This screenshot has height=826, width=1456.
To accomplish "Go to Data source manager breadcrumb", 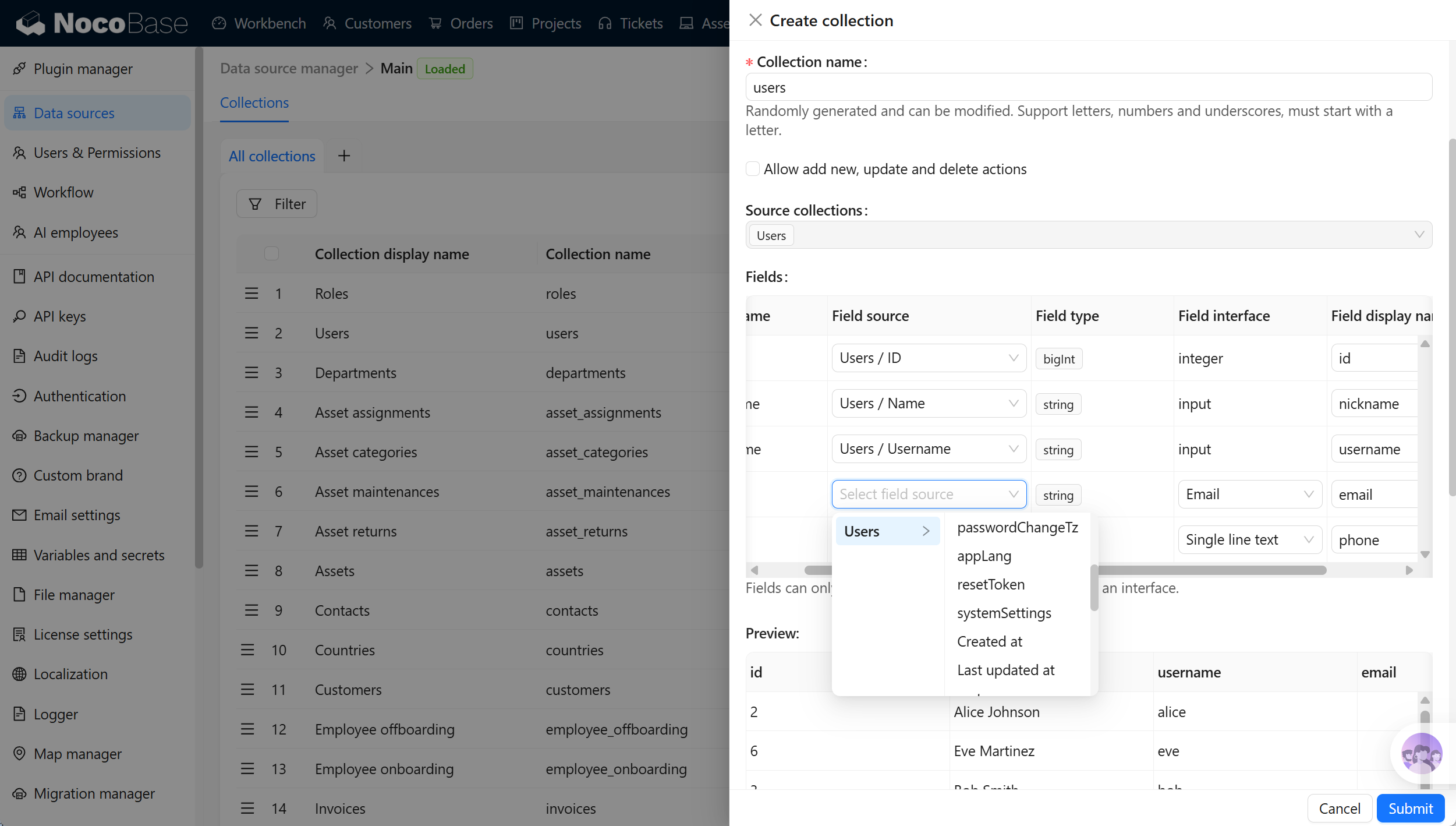I will click(x=289, y=68).
